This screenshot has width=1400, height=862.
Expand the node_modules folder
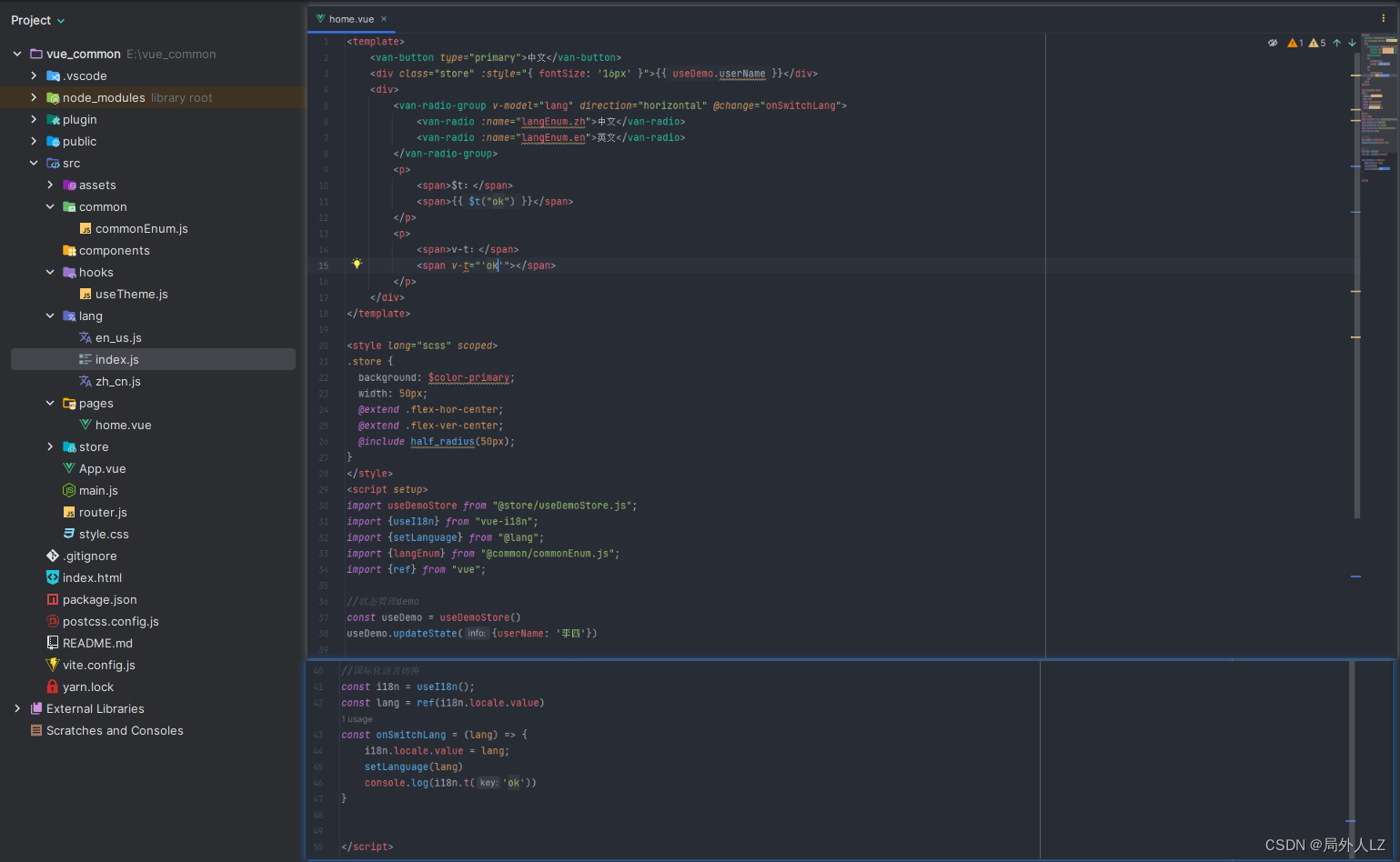pyautogui.click(x=34, y=97)
